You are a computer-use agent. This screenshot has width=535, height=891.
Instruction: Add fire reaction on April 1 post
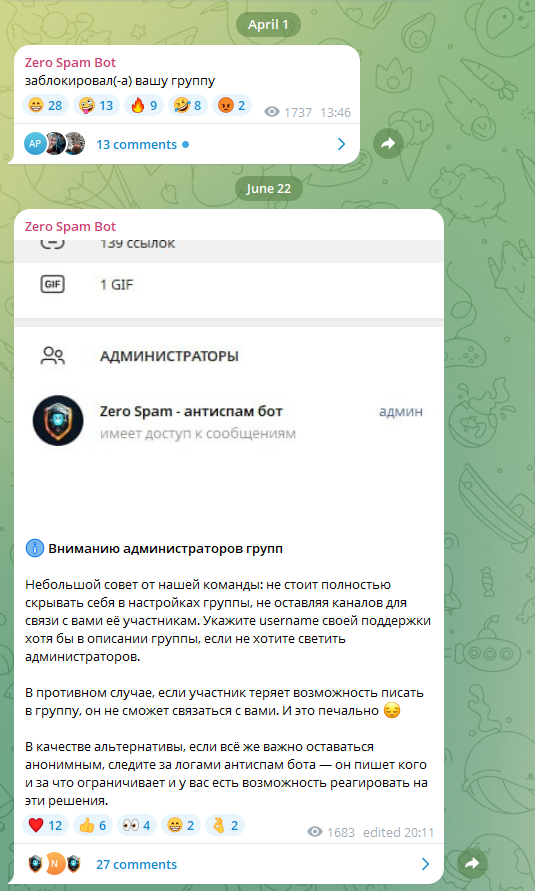click(x=144, y=106)
